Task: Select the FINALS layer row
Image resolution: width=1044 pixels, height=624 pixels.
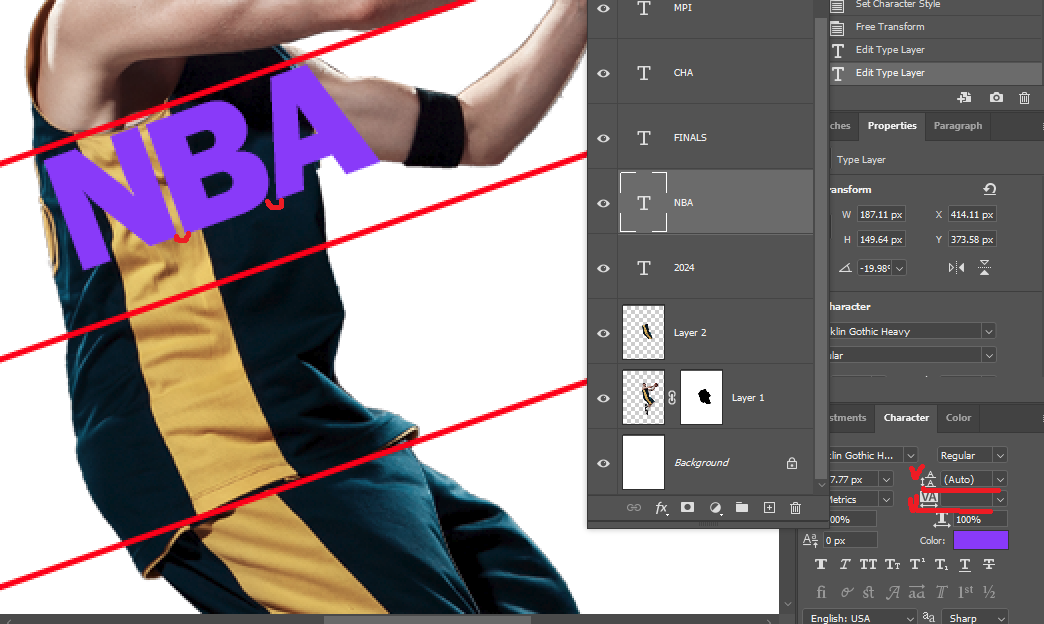Action: tap(700, 137)
